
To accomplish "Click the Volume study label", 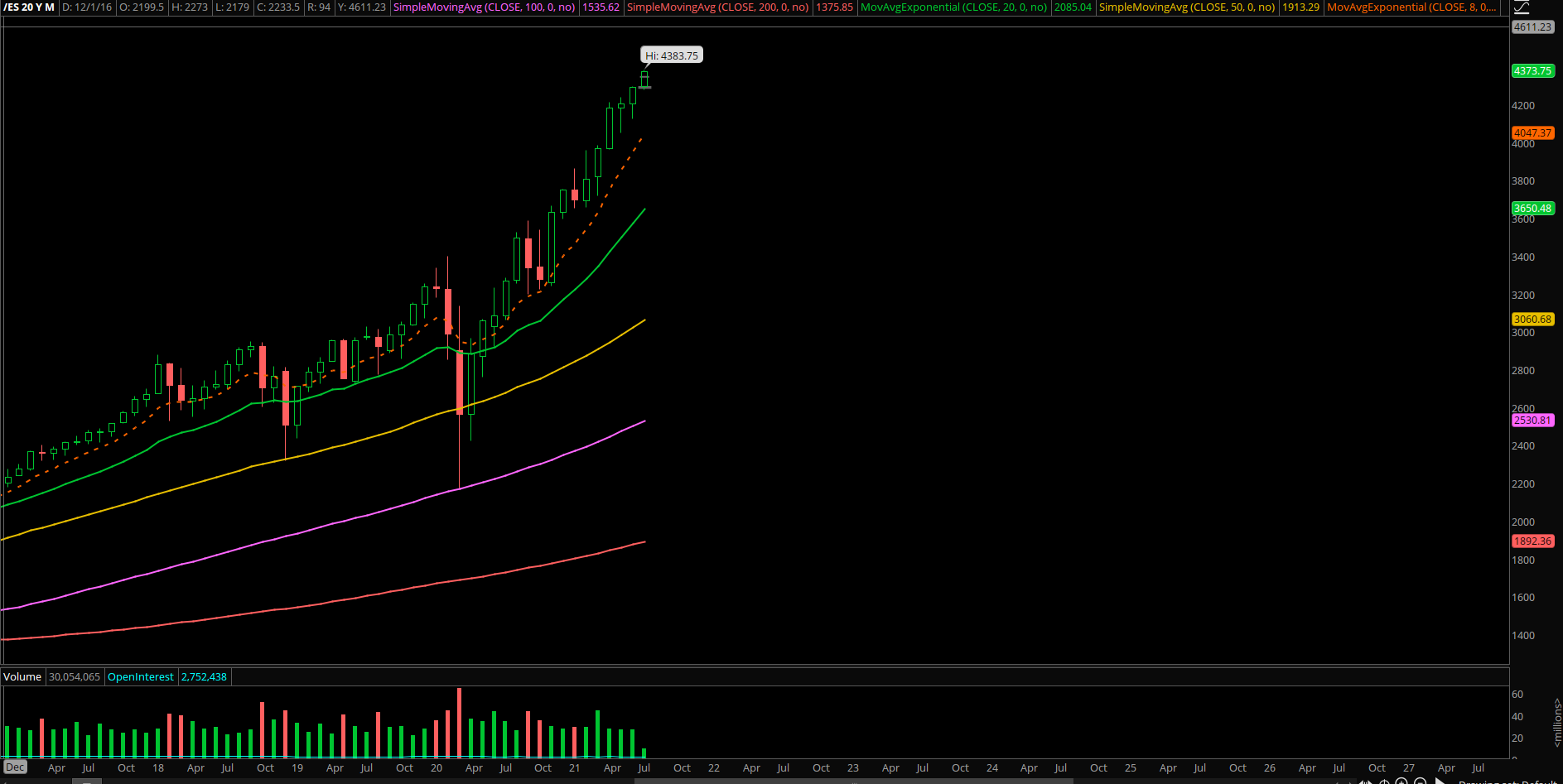I will coord(22,677).
